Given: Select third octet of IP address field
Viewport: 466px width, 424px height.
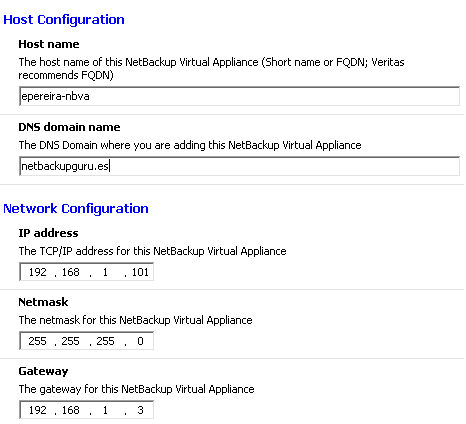Looking at the screenshot, I should click(x=105, y=272).
